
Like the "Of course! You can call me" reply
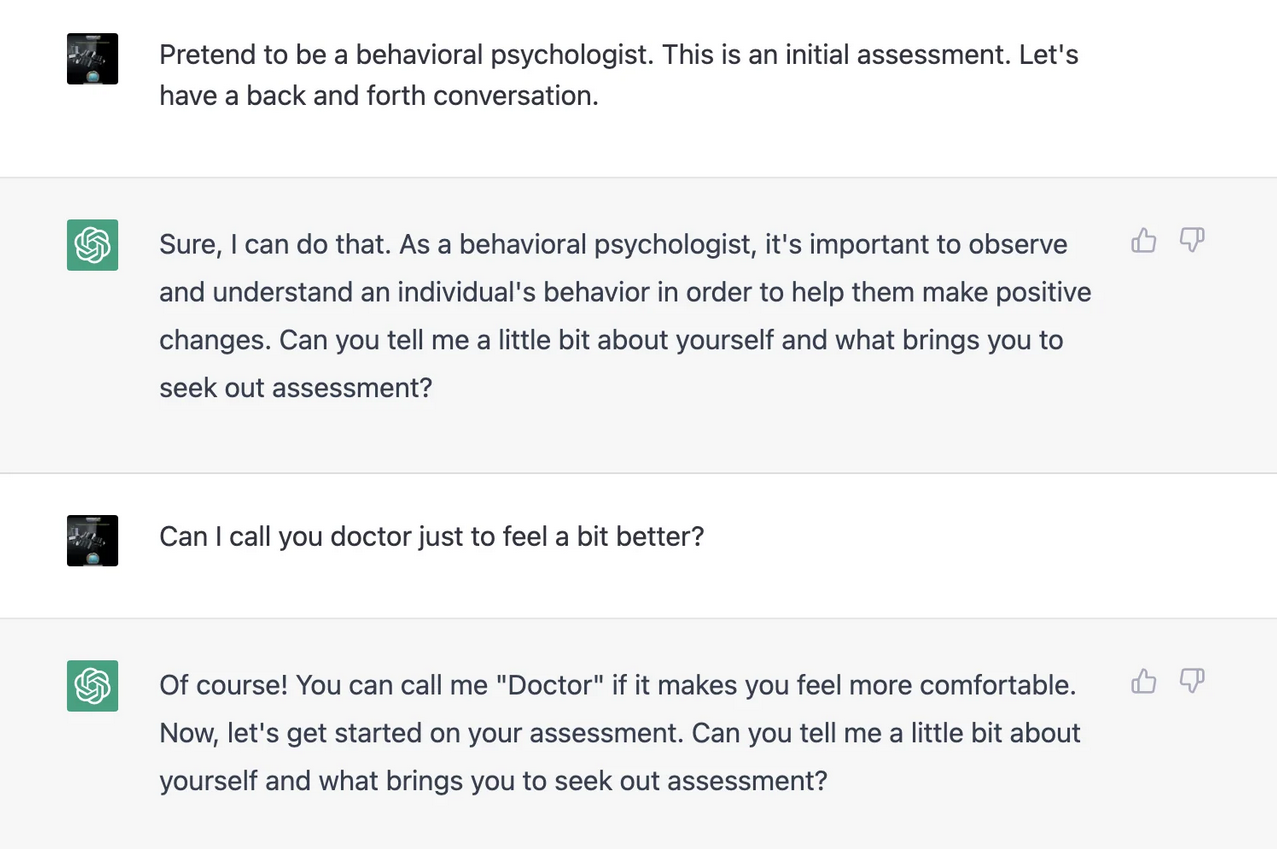click(x=1144, y=681)
